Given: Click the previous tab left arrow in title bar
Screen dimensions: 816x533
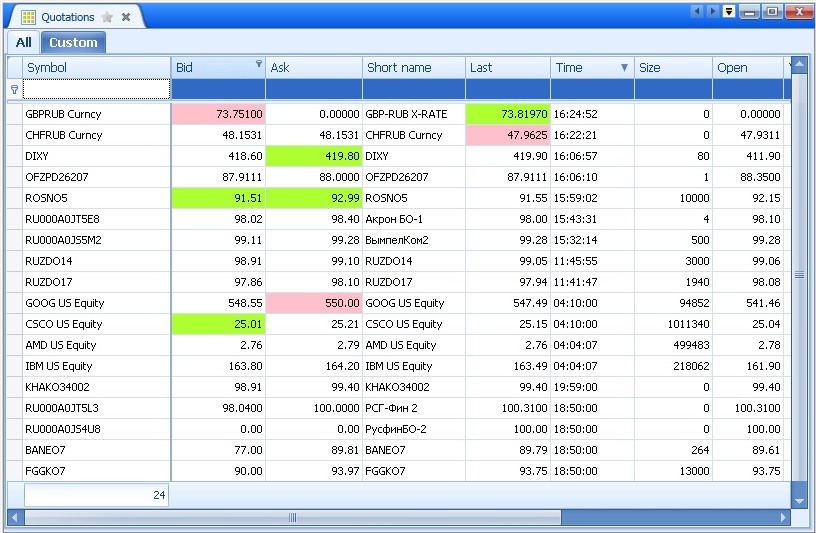Looking at the screenshot, I should pos(698,11).
